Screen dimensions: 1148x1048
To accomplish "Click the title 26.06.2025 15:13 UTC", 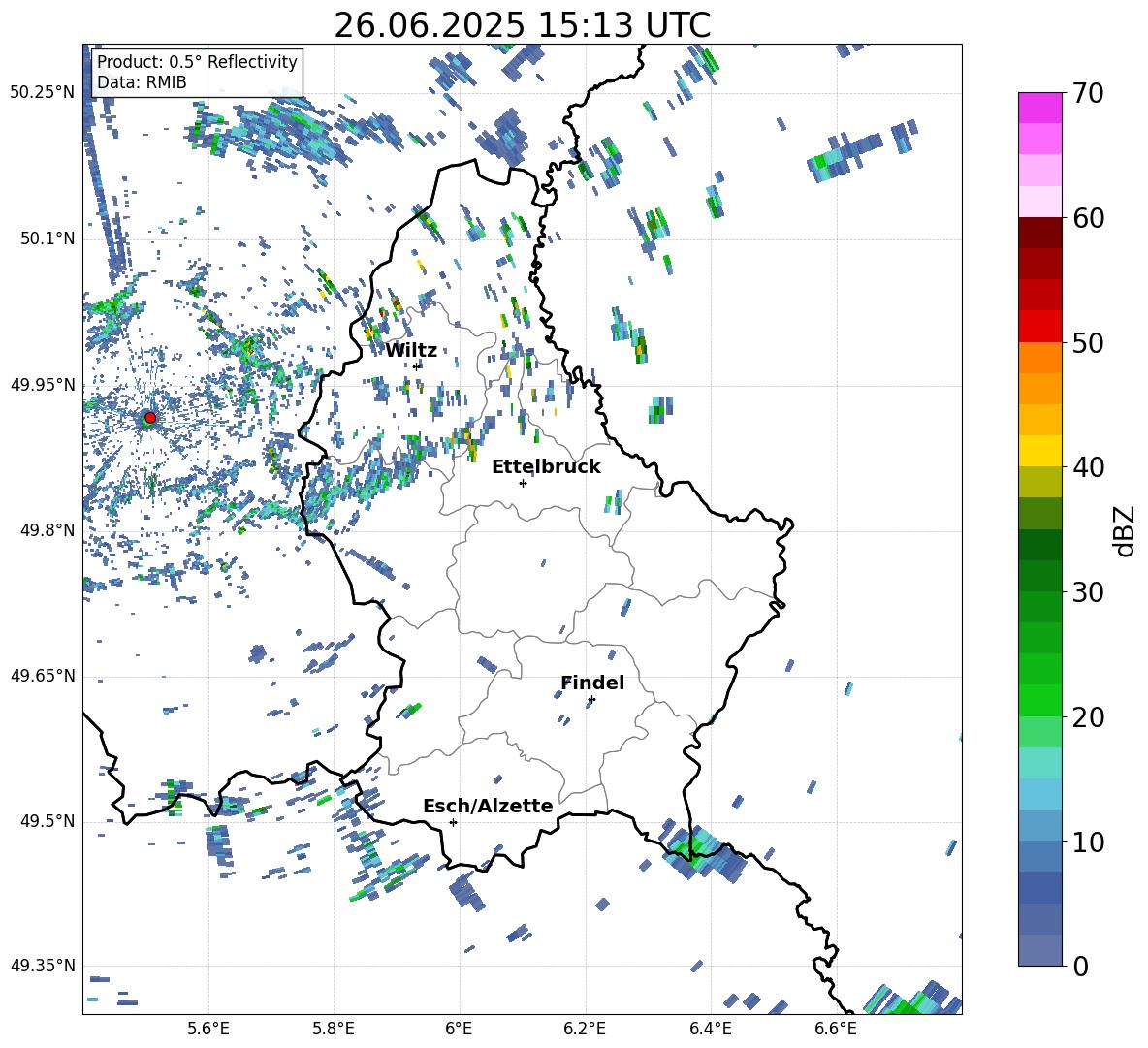I will pyautogui.click(x=523, y=25).
